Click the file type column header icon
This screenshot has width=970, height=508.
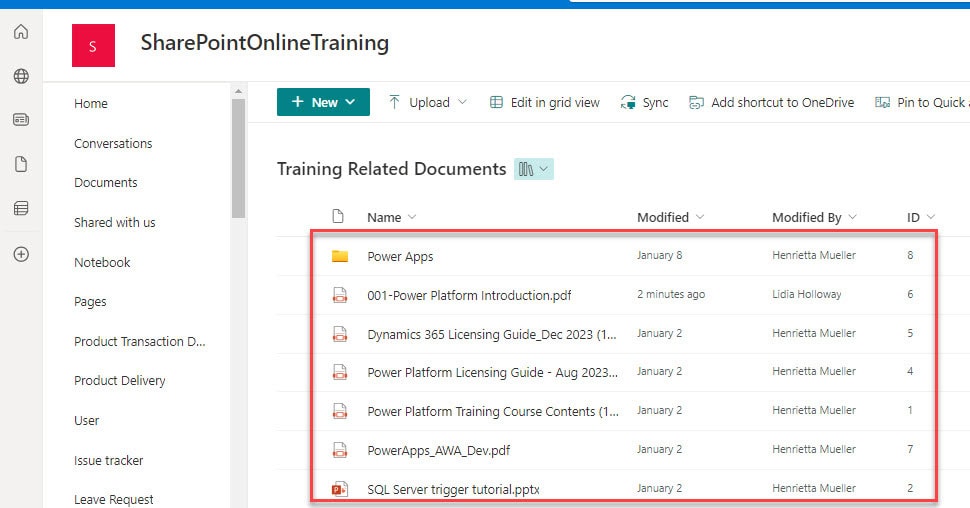coord(338,216)
